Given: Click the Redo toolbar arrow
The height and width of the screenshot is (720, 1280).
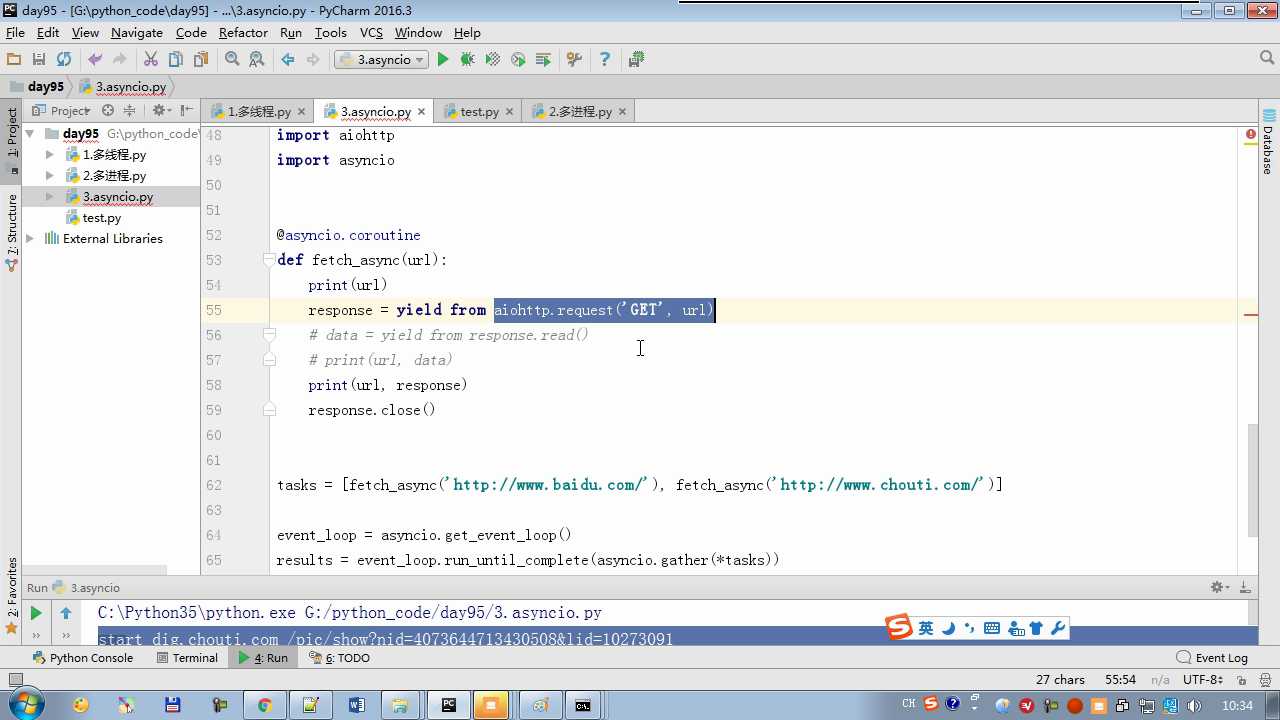Looking at the screenshot, I should (120, 60).
